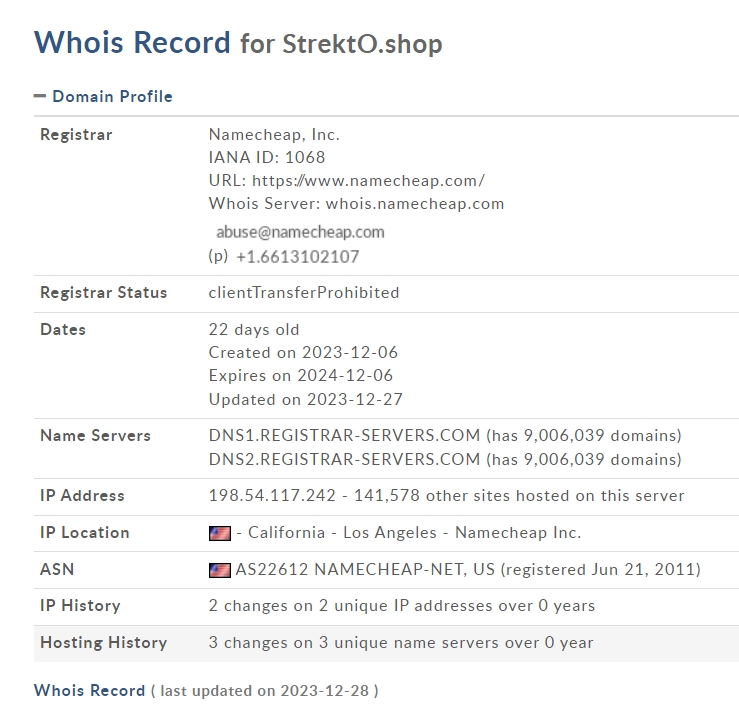Click DNS2.REGISTRAR-SERVERS.COM name server entry
Viewport: 739px width, 707px height.
(344, 459)
